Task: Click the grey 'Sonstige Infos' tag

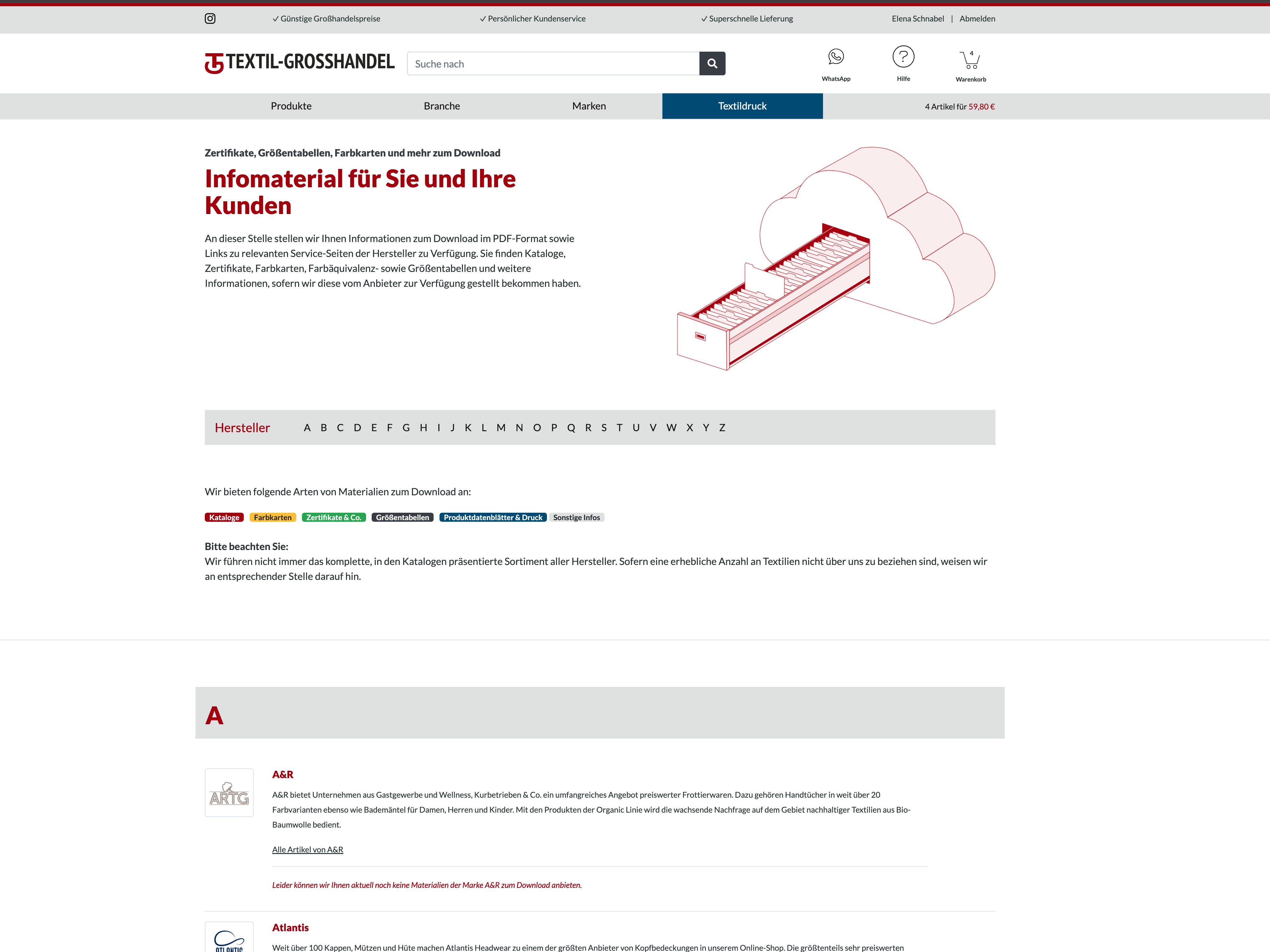Action: (576, 518)
